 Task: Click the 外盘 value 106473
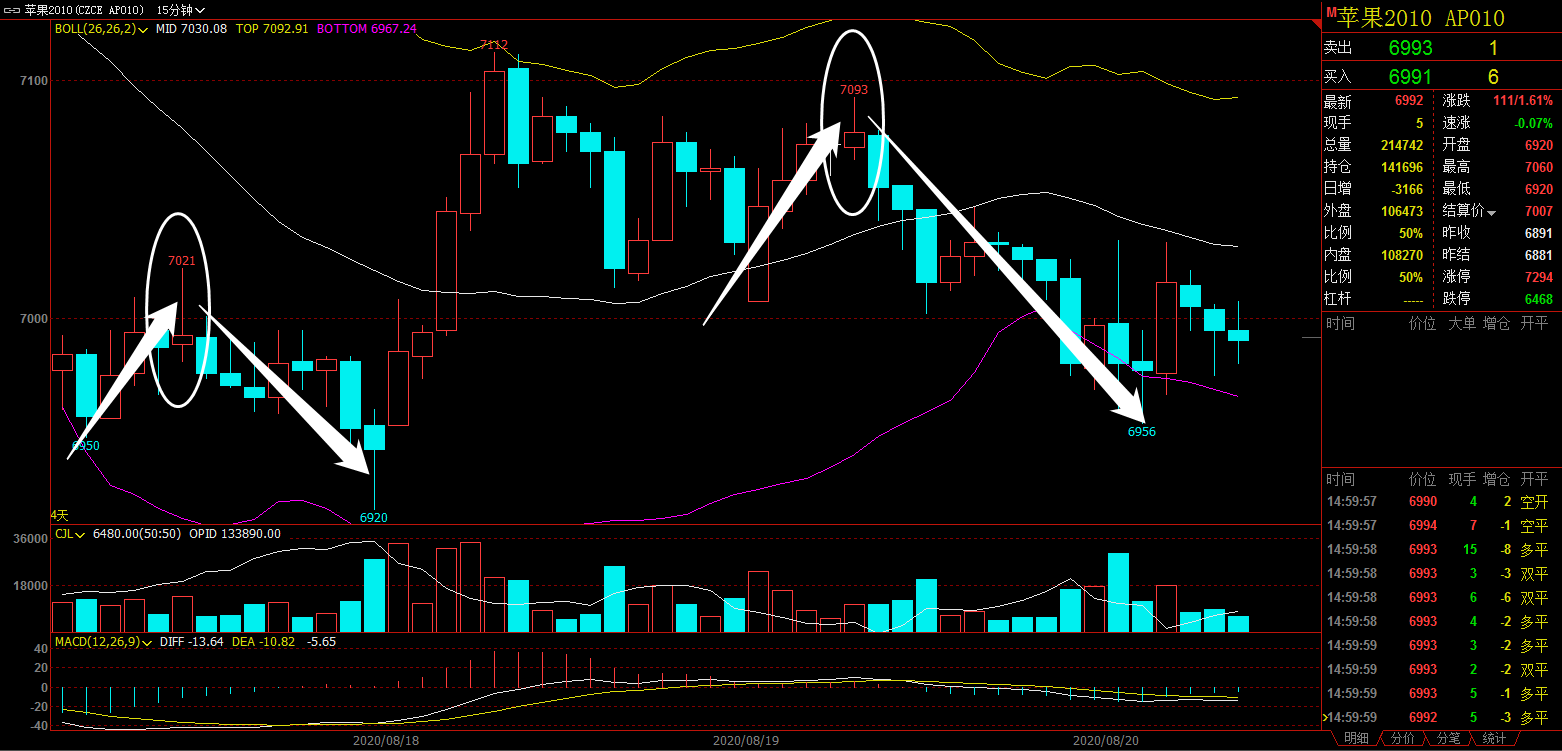coord(1401,211)
